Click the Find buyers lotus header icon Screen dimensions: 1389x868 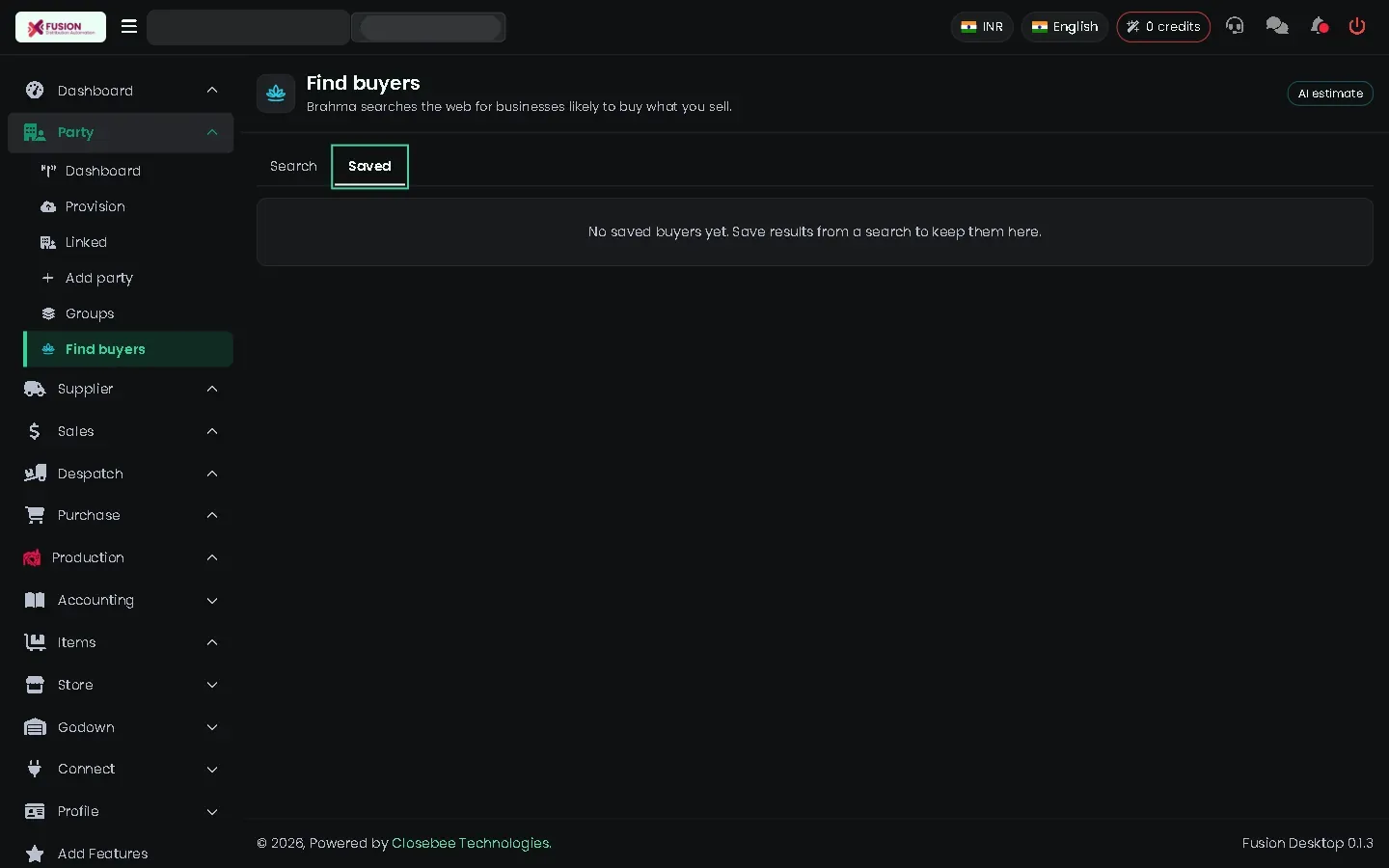276,94
